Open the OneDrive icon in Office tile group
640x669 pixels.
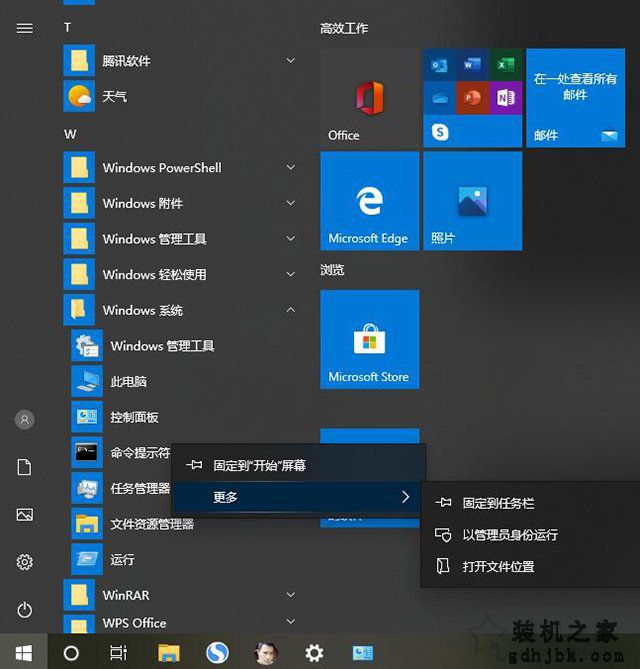439,98
